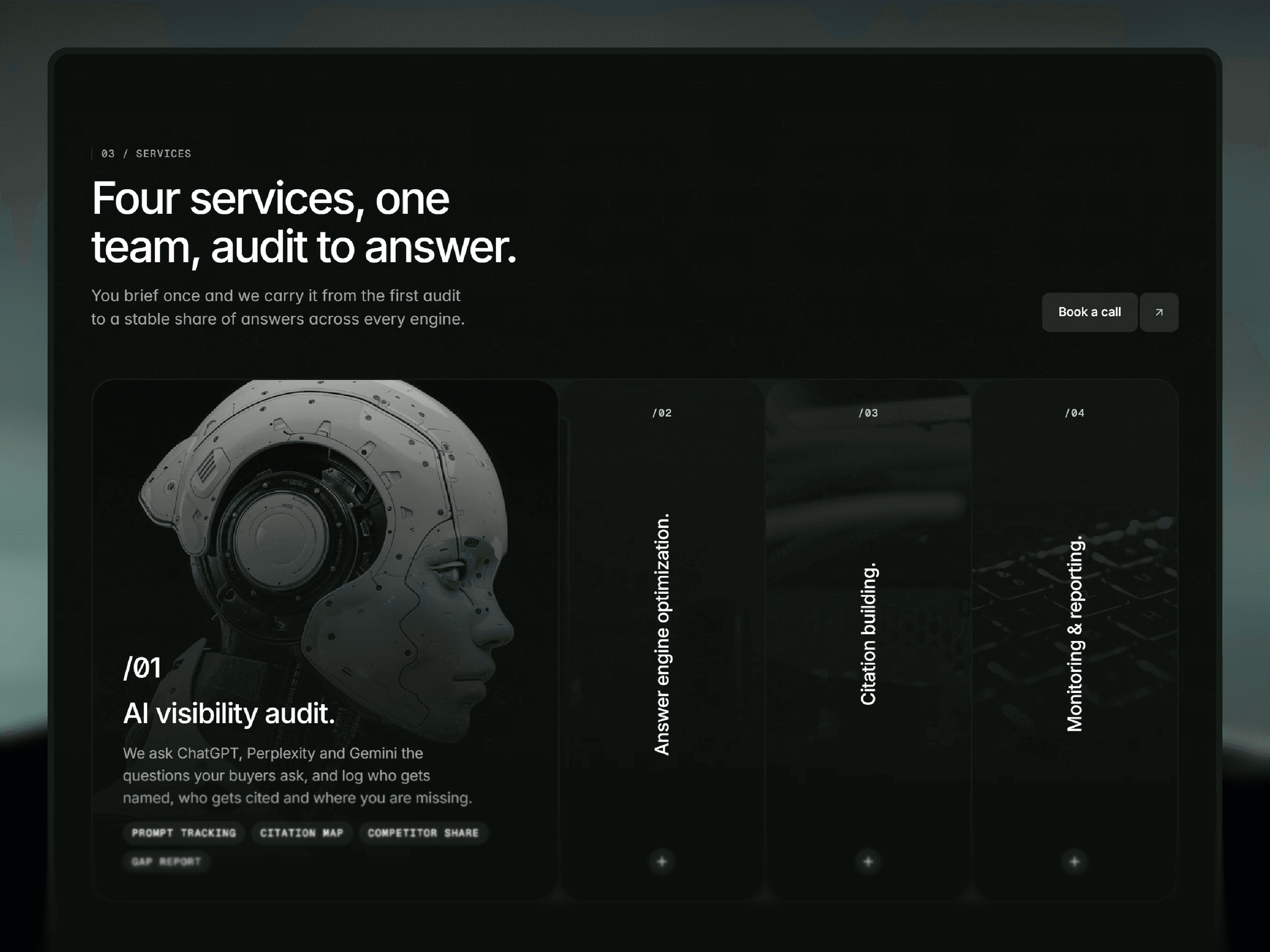The width and height of the screenshot is (1270, 952).
Task: Click the /02 card number label
Action: 662,413
